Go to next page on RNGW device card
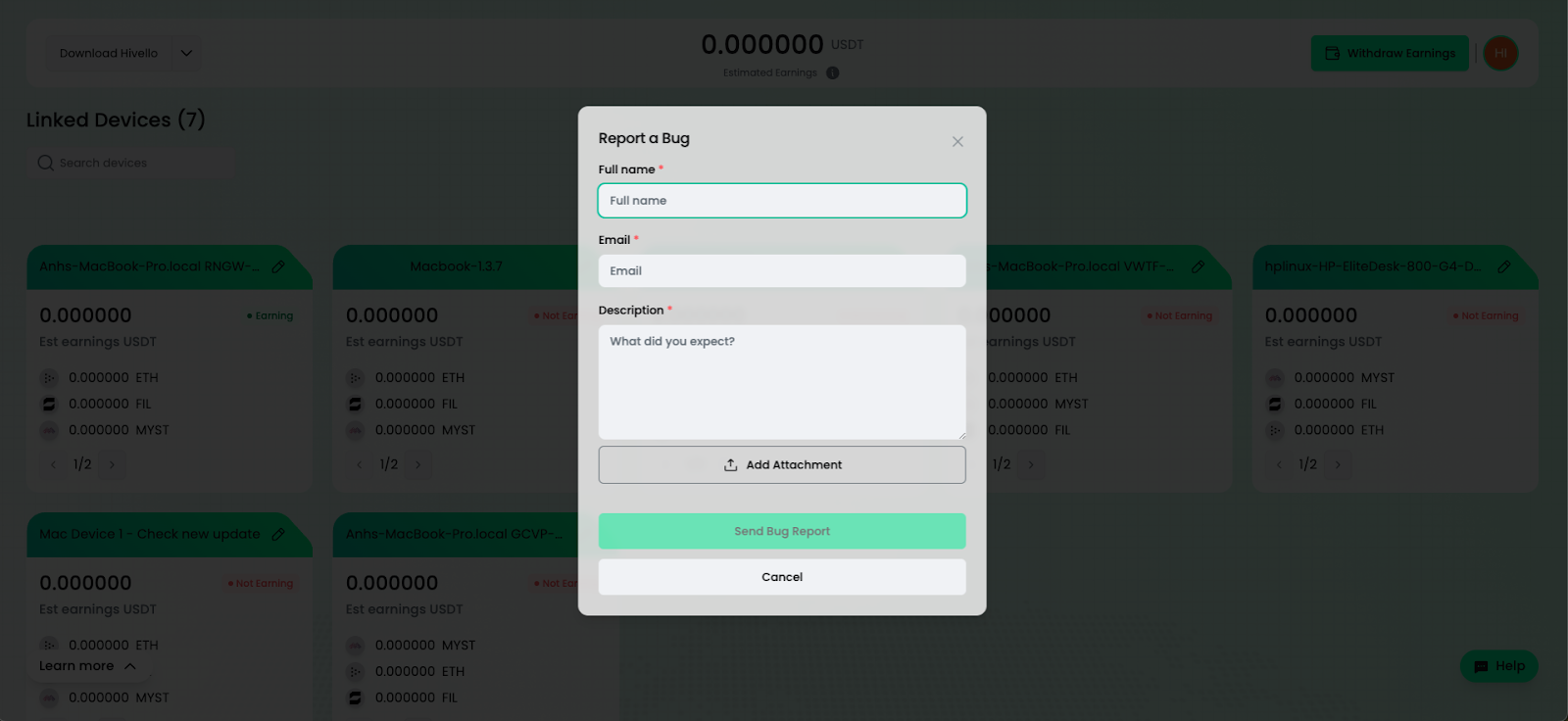 (x=112, y=464)
